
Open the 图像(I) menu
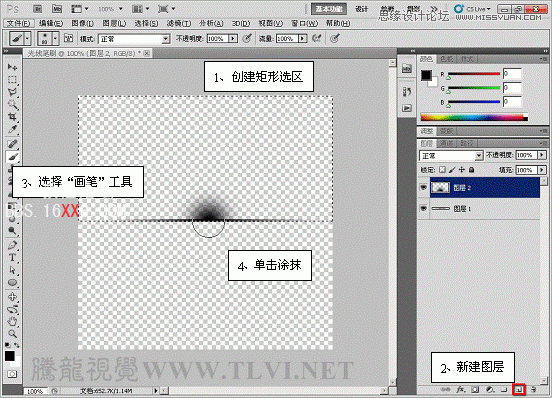[82, 23]
